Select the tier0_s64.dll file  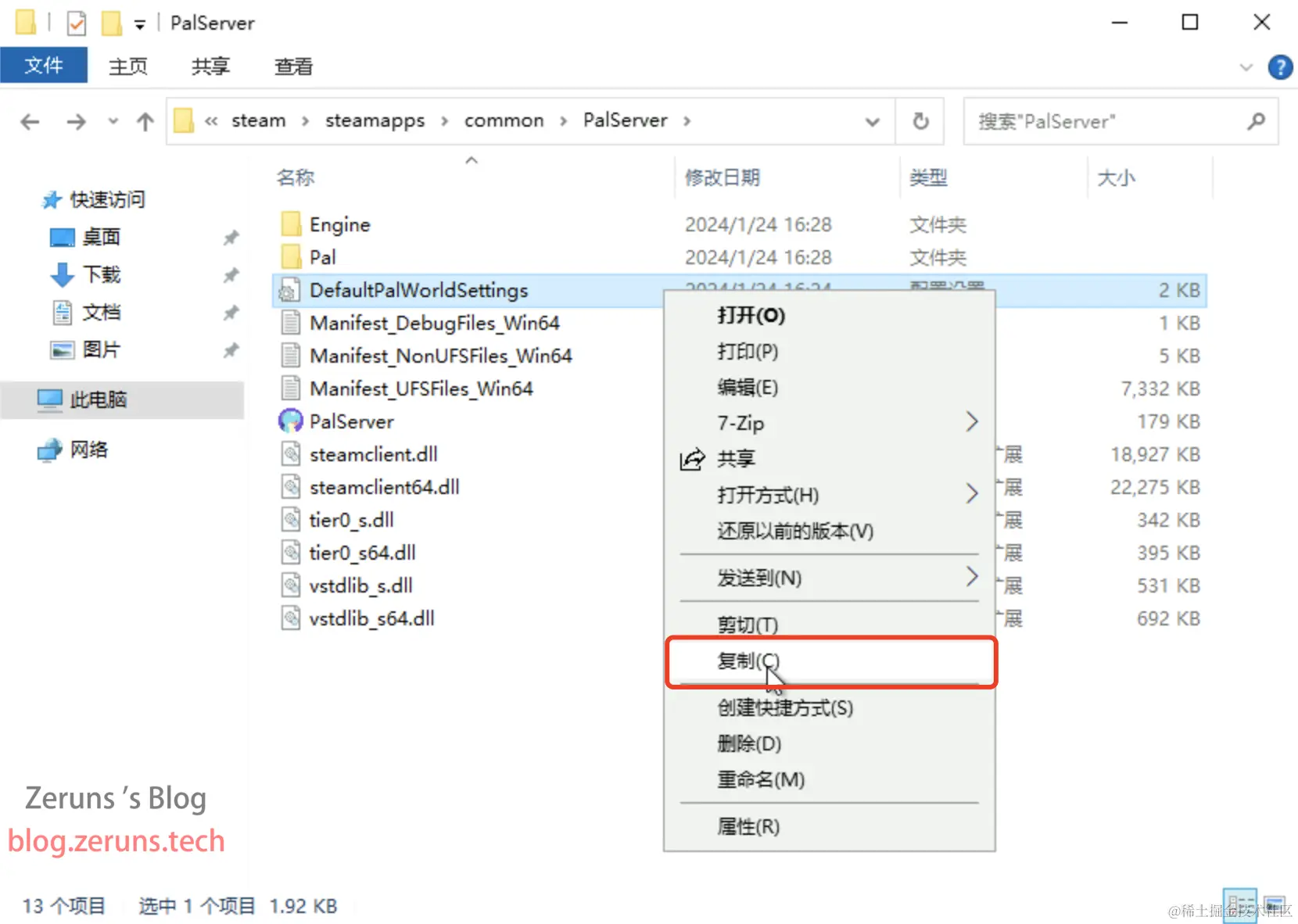(362, 553)
